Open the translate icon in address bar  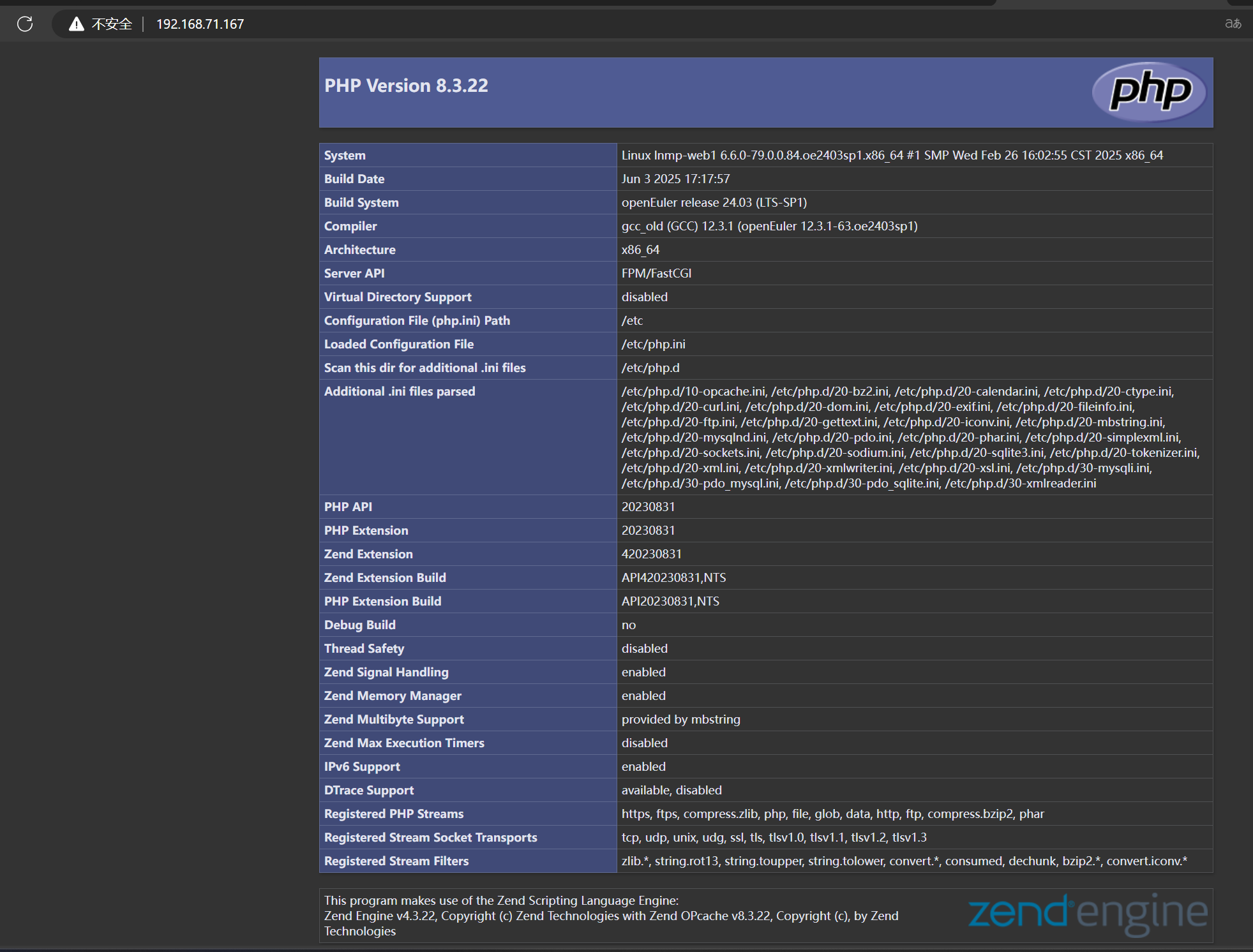[1233, 24]
